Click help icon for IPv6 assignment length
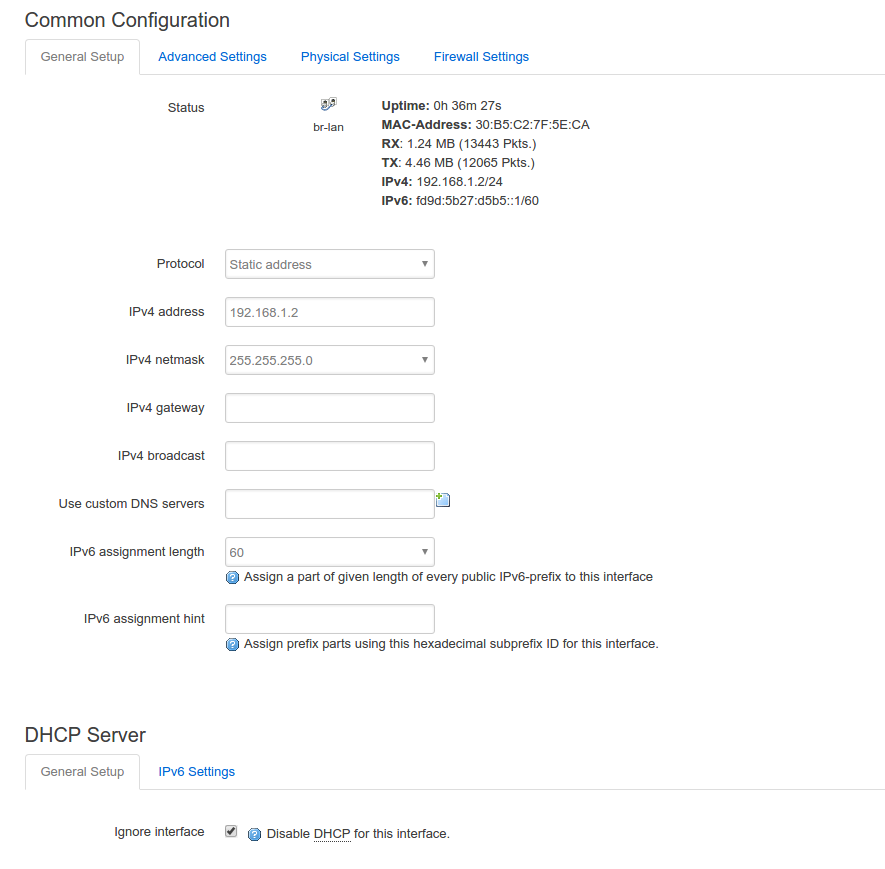Viewport: 885px width, 869px height. (x=233, y=578)
